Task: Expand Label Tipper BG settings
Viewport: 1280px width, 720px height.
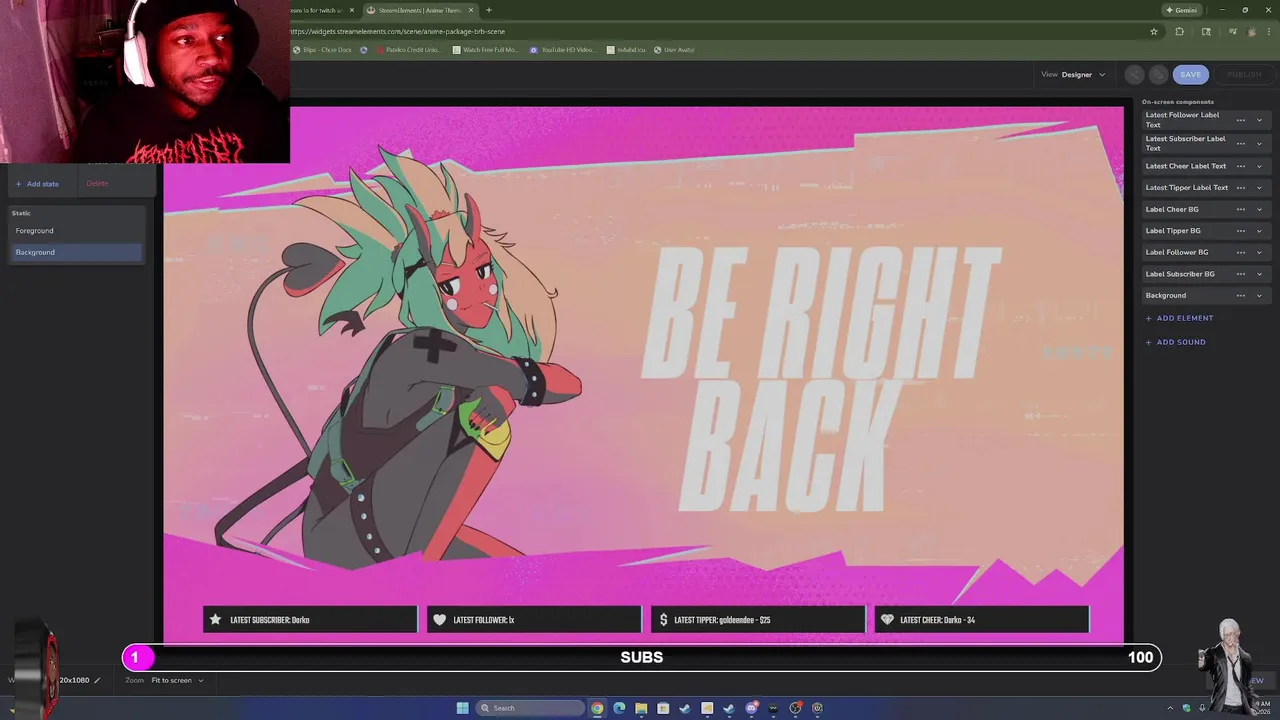Action: tap(1259, 230)
